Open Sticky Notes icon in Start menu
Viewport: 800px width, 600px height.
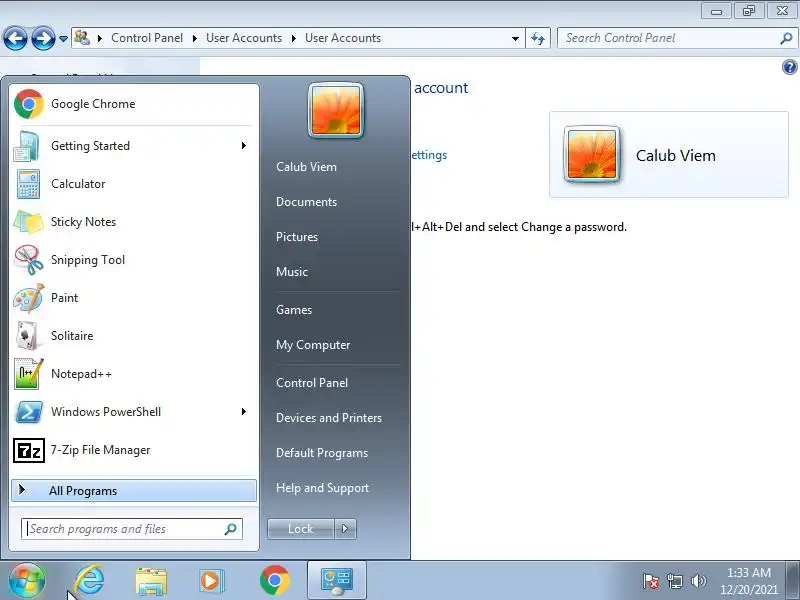click(x=28, y=222)
